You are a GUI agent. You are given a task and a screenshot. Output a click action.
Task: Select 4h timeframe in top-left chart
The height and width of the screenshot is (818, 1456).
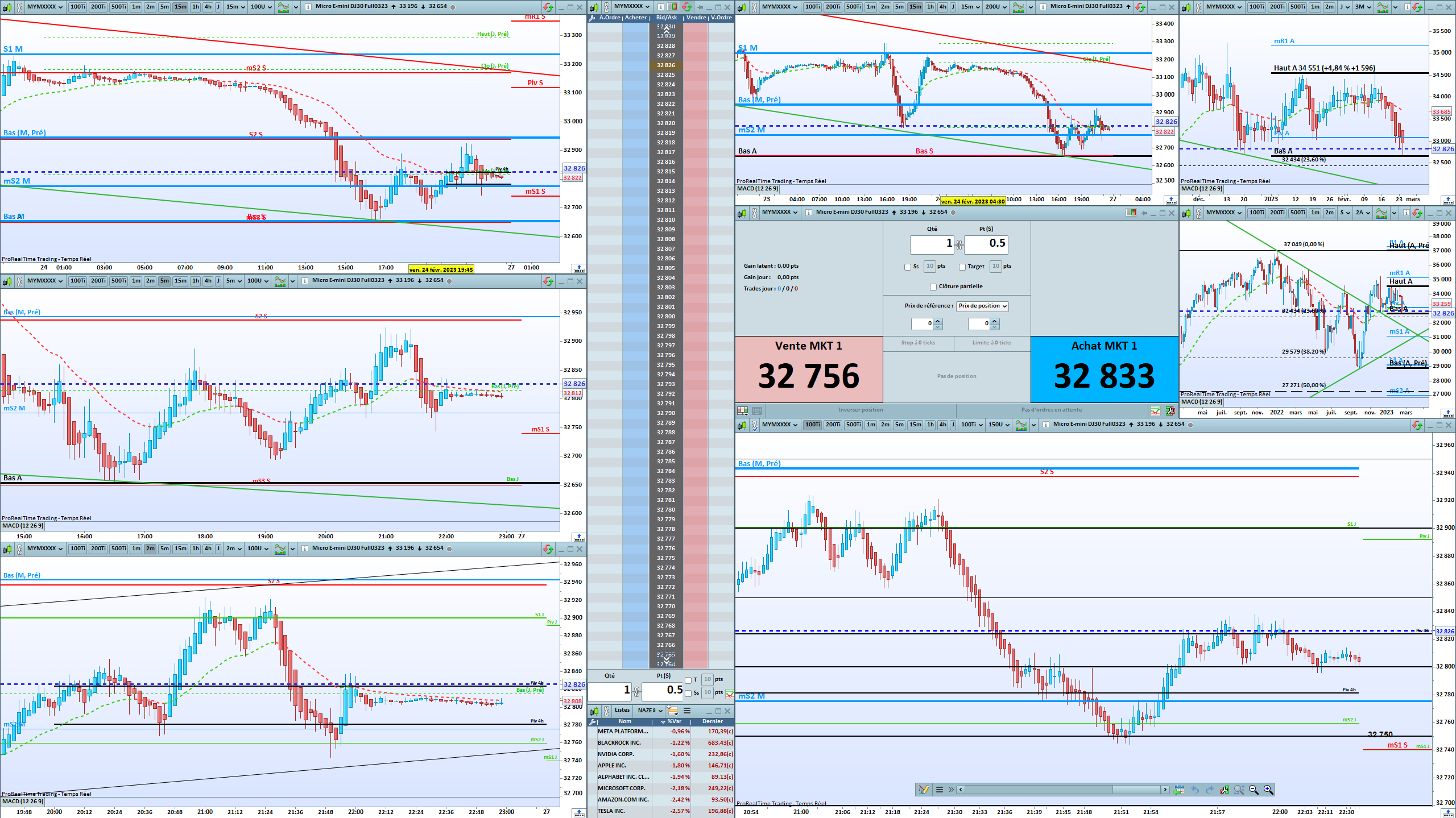(208, 7)
